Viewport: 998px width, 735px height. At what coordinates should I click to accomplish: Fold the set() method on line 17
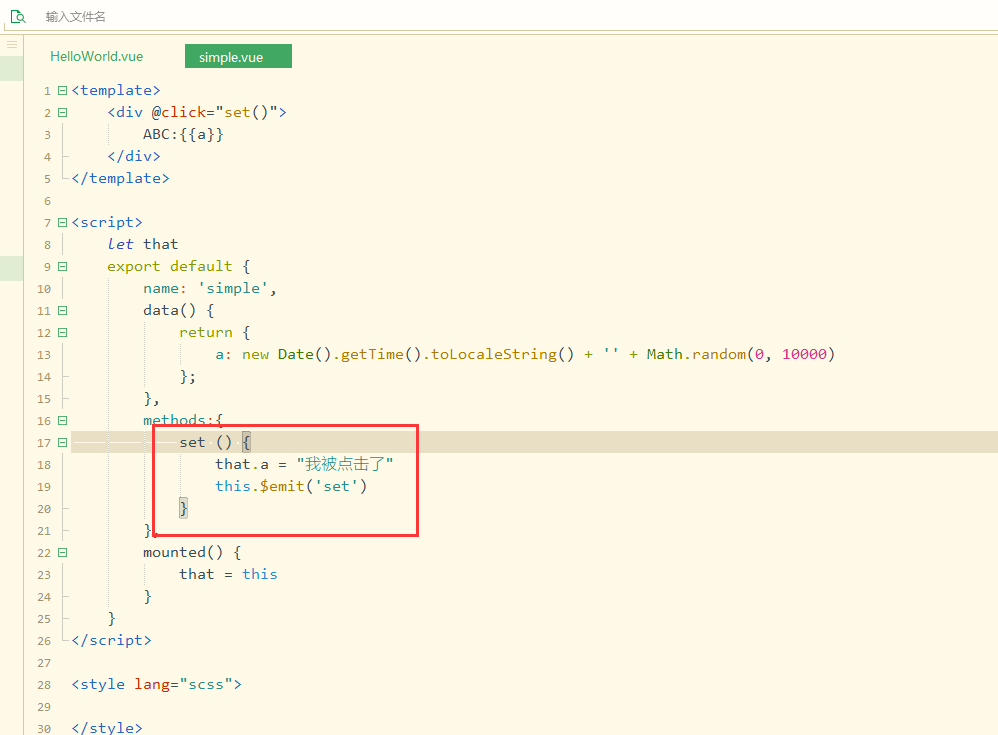click(62, 443)
